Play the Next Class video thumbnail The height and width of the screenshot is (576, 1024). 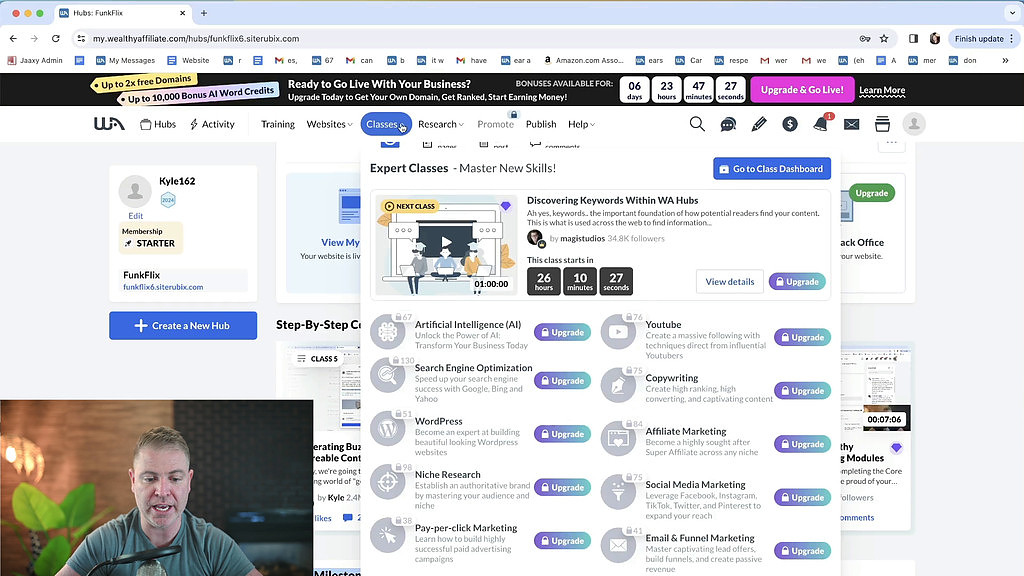(x=447, y=244)
